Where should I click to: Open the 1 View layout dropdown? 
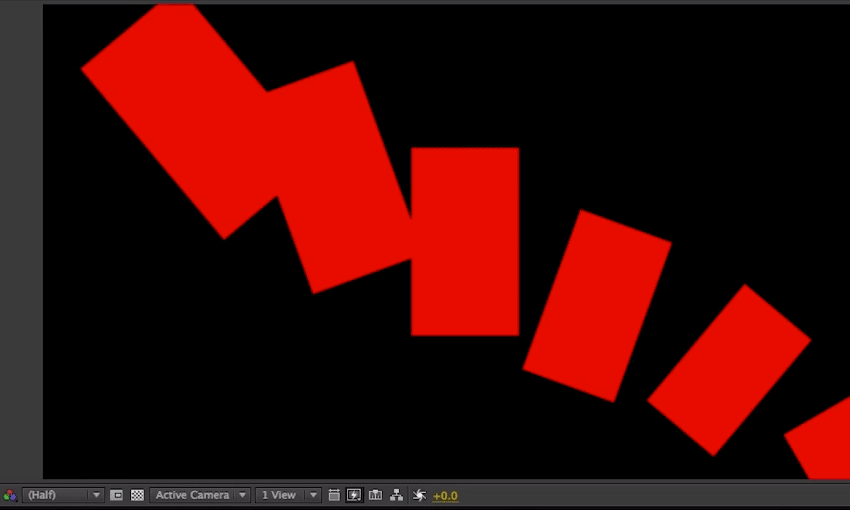click(288, 495)
